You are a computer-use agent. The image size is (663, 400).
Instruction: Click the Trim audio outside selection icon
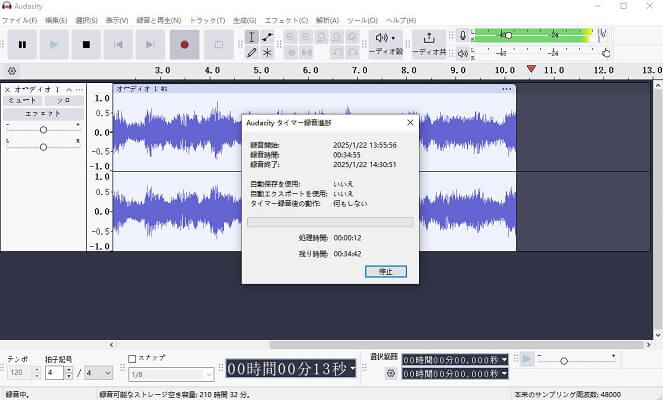pyautogui.click(x=291, y=52)
